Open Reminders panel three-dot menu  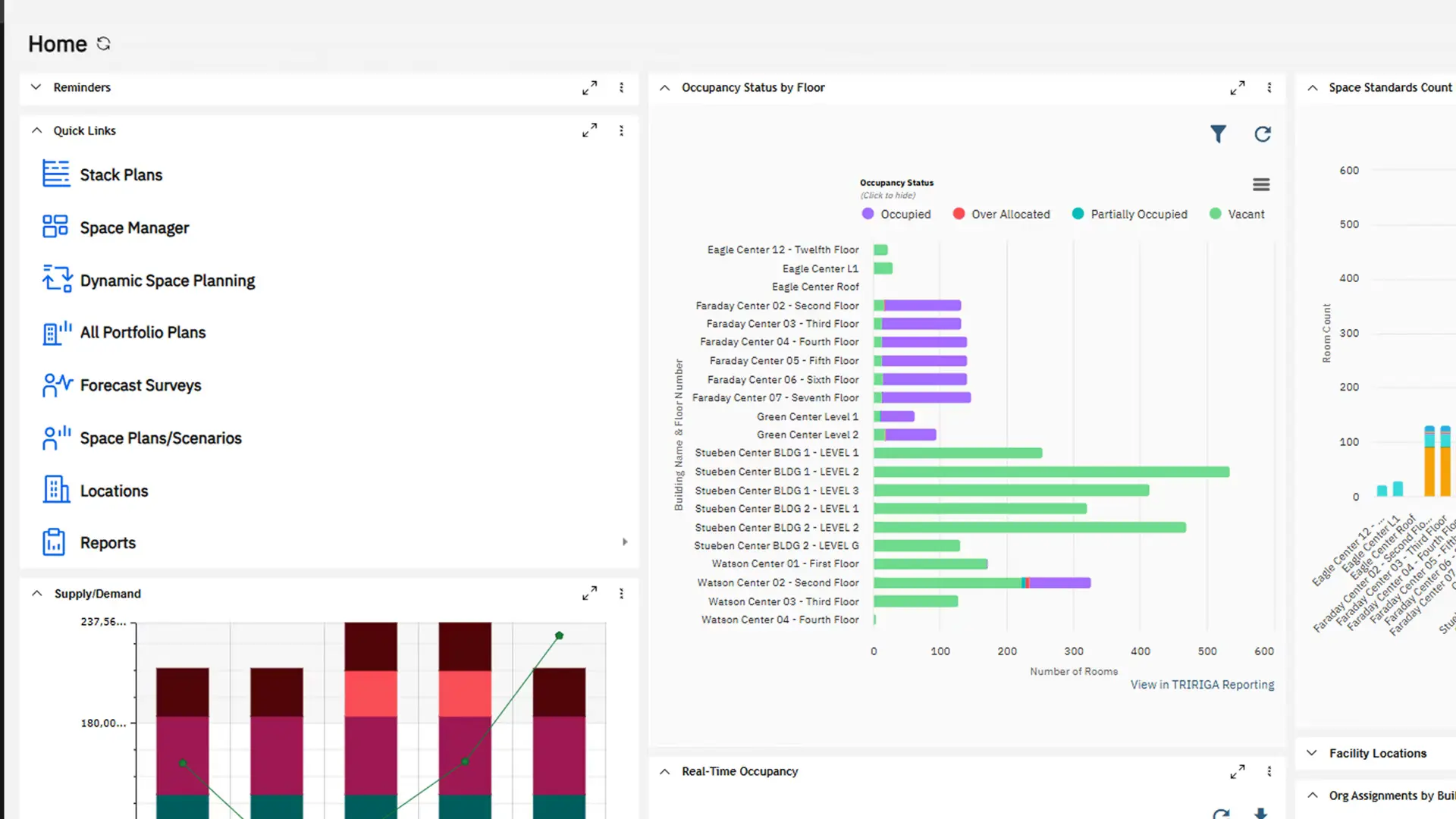pos(621,87)
